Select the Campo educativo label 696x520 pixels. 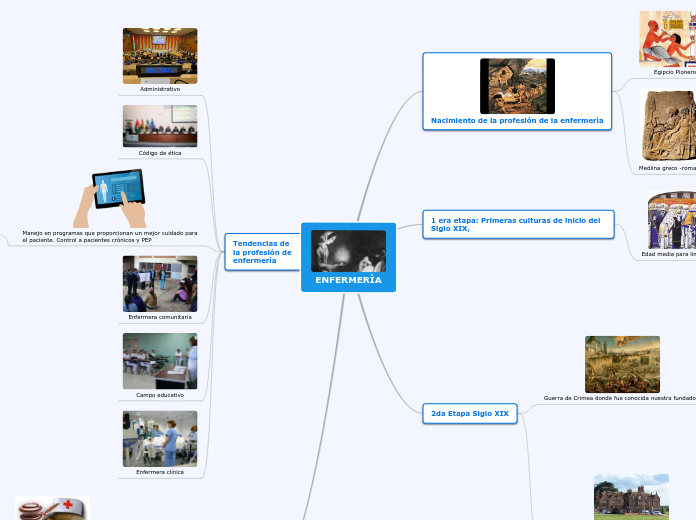[x=160, y=395]
